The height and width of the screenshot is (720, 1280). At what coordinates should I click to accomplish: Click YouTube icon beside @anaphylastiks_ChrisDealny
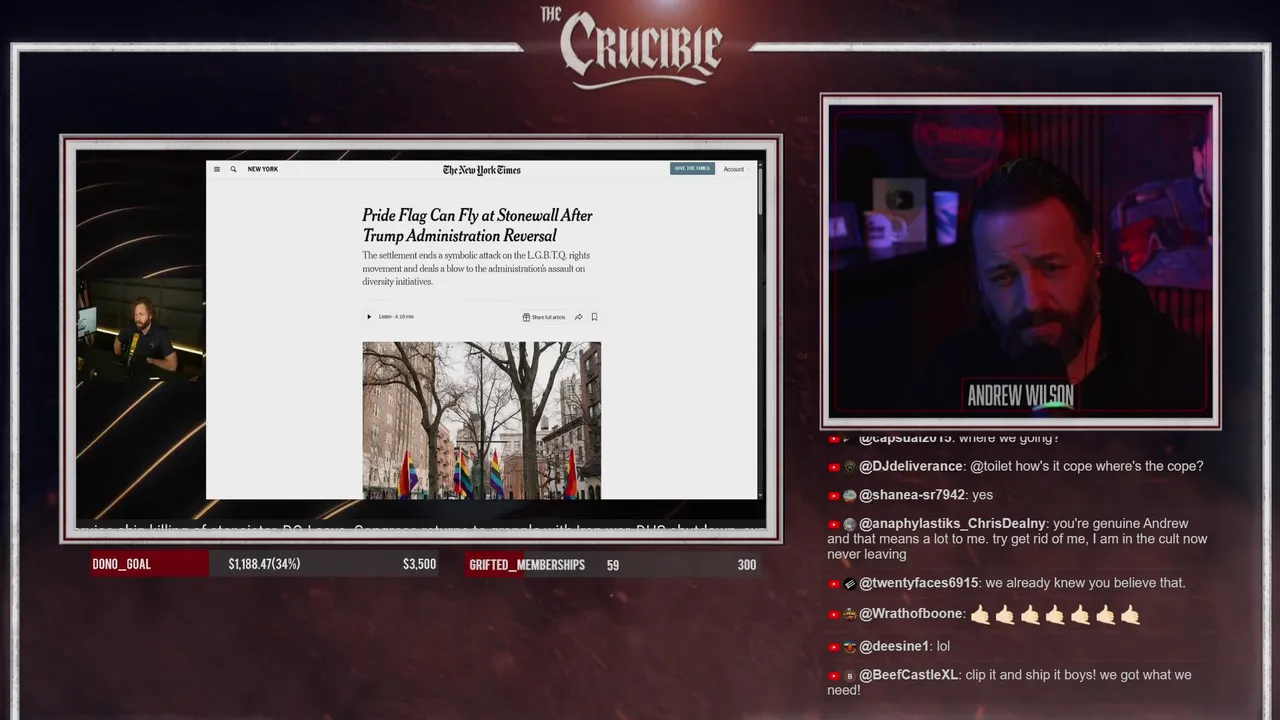tap(834, 525)
